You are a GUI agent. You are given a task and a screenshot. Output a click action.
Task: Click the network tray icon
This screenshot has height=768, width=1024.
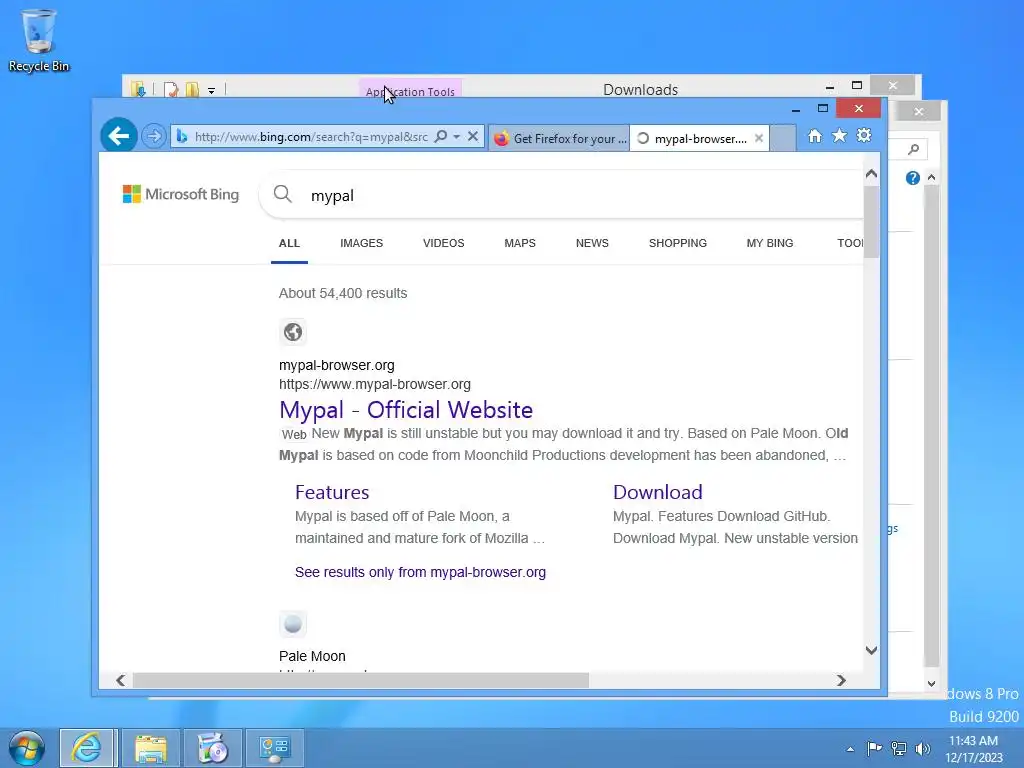pos(899,748)
